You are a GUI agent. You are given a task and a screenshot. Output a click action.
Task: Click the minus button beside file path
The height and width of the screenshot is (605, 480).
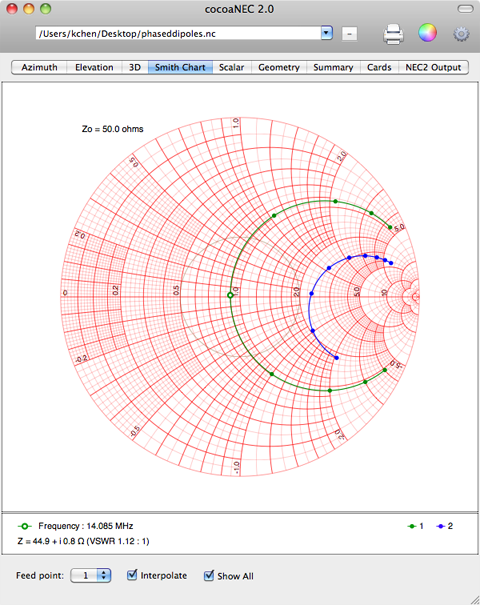[349, 34]
